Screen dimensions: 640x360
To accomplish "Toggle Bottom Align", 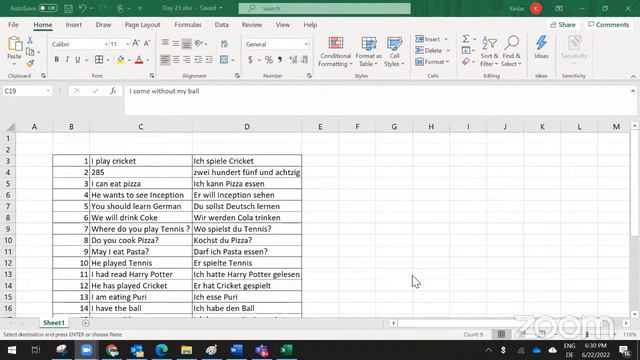I will (187, 43).
